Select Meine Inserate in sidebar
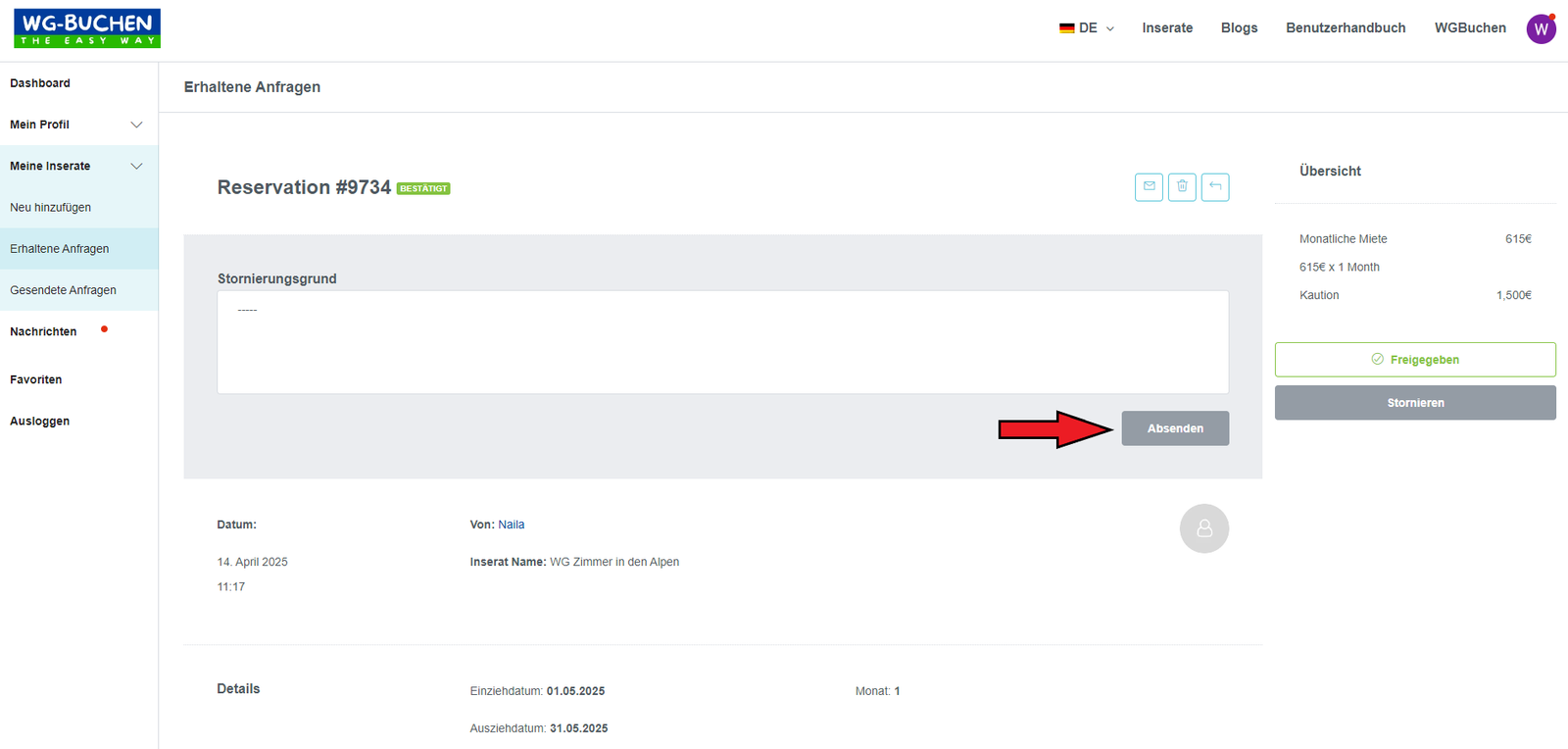Screen dimensions: 1568x749 pos(50,166)
